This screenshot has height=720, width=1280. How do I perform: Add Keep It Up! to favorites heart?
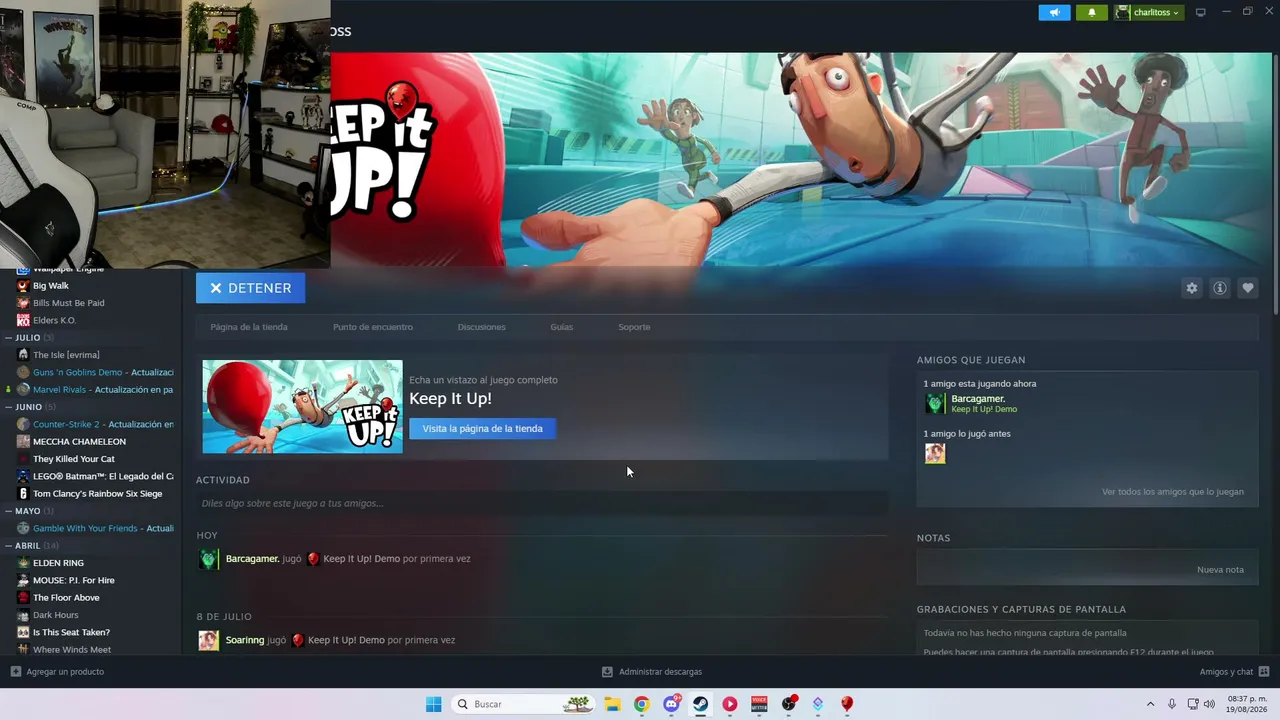click(x=1247, y=288)
